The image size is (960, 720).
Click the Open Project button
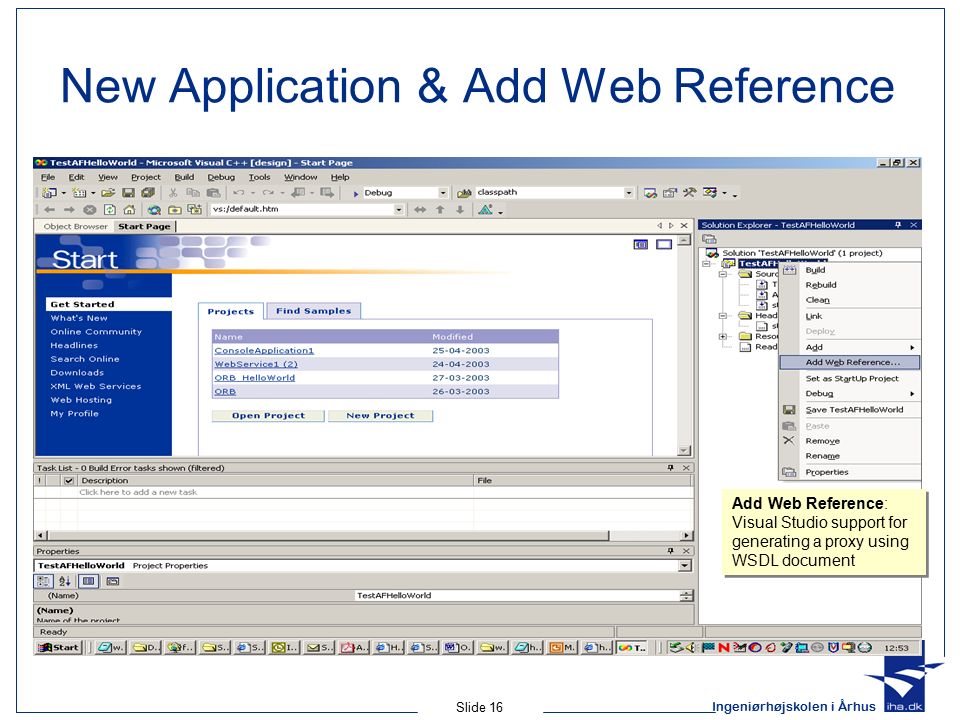pos(268,416)
